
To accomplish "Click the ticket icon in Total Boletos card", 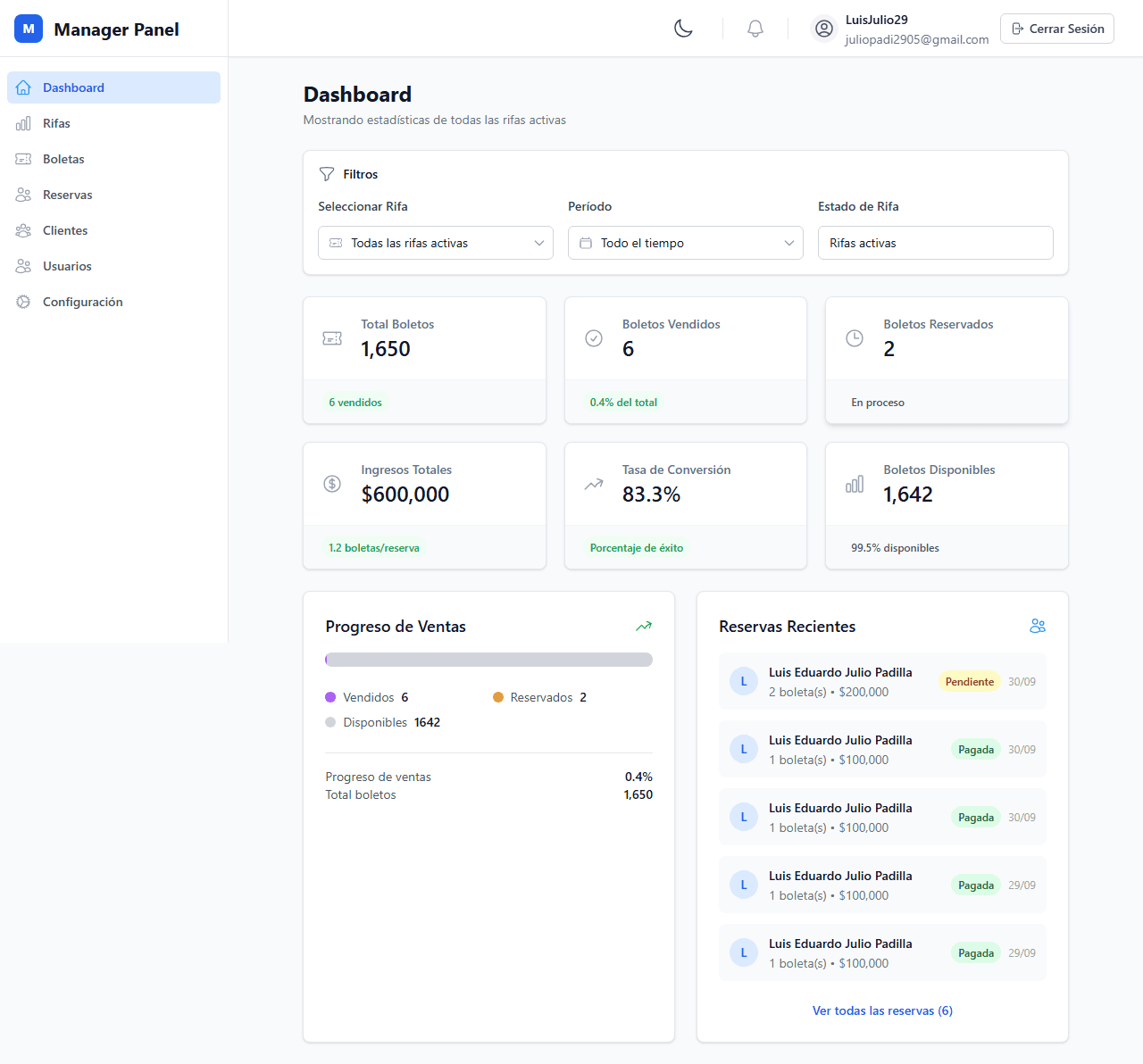I will [332, 338].
